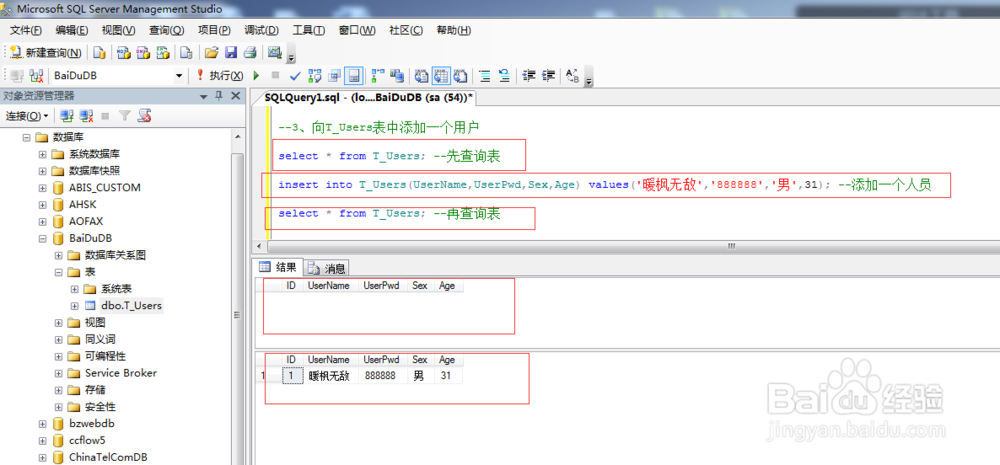This screenshot has height=465, width=1000.
Task: Click the change connection icon
Action: pos(36,76)
